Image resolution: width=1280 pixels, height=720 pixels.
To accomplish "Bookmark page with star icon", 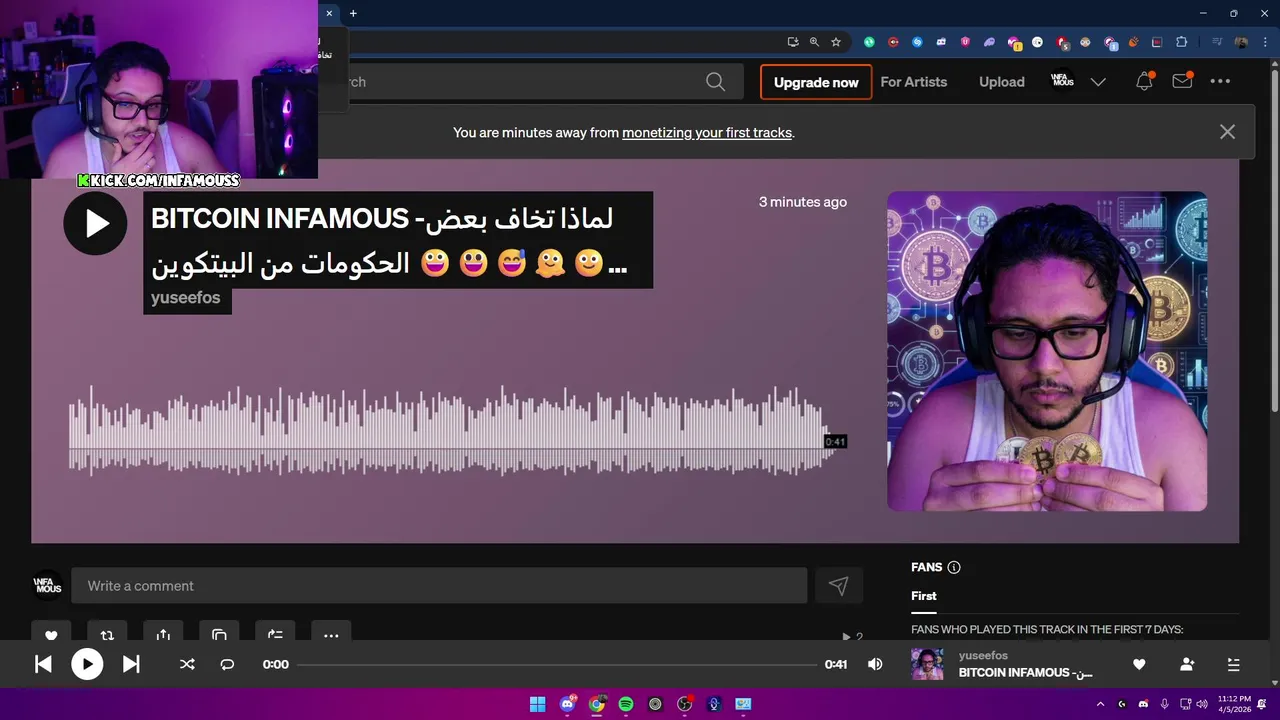I will [836, 42].
